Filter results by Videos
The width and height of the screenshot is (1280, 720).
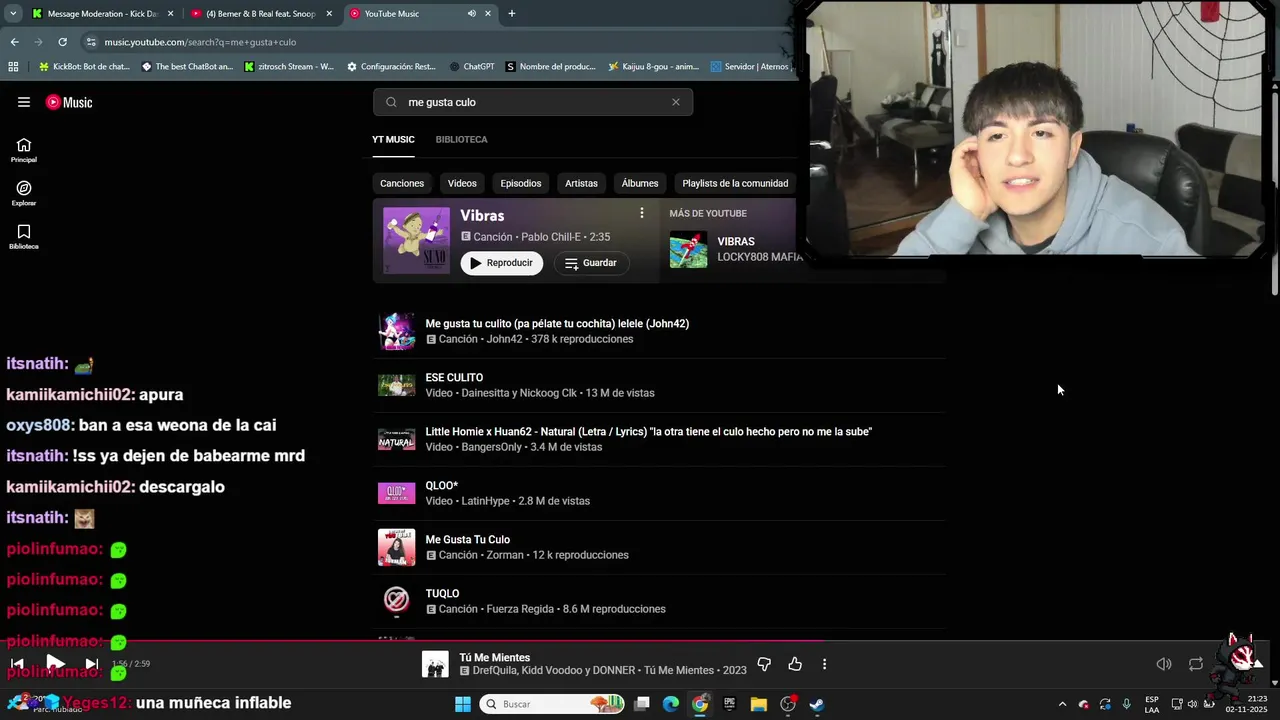click(x=462, y=183)
